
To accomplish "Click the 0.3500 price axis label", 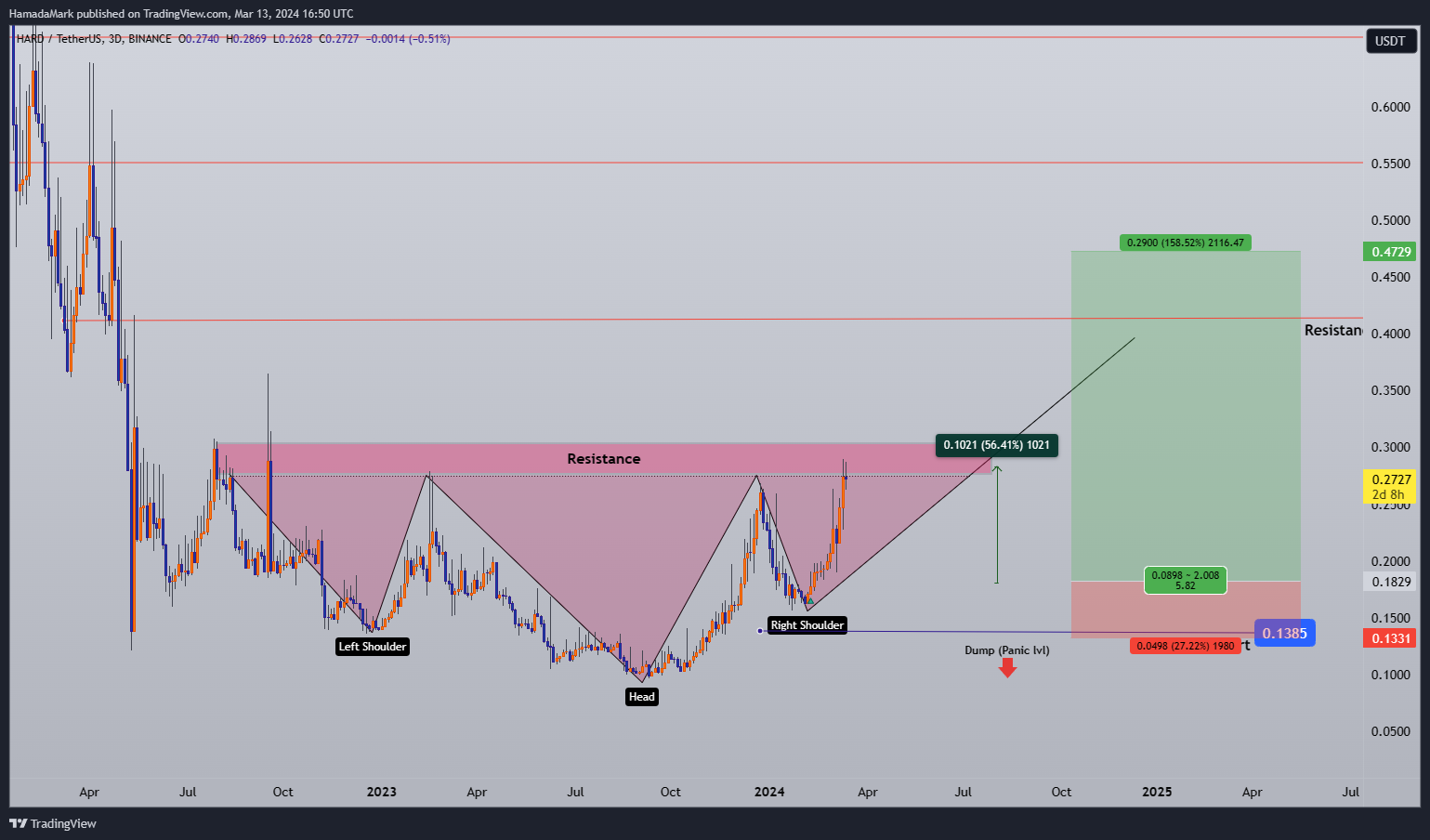I will tap(1391, 391).
